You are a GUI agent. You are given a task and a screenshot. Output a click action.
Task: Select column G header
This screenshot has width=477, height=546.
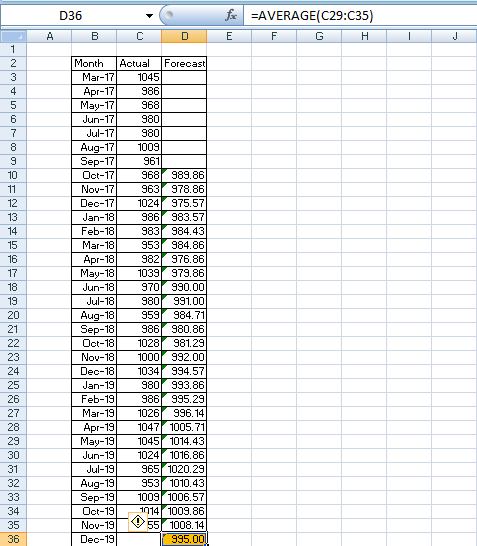click(x=319, y=36)
